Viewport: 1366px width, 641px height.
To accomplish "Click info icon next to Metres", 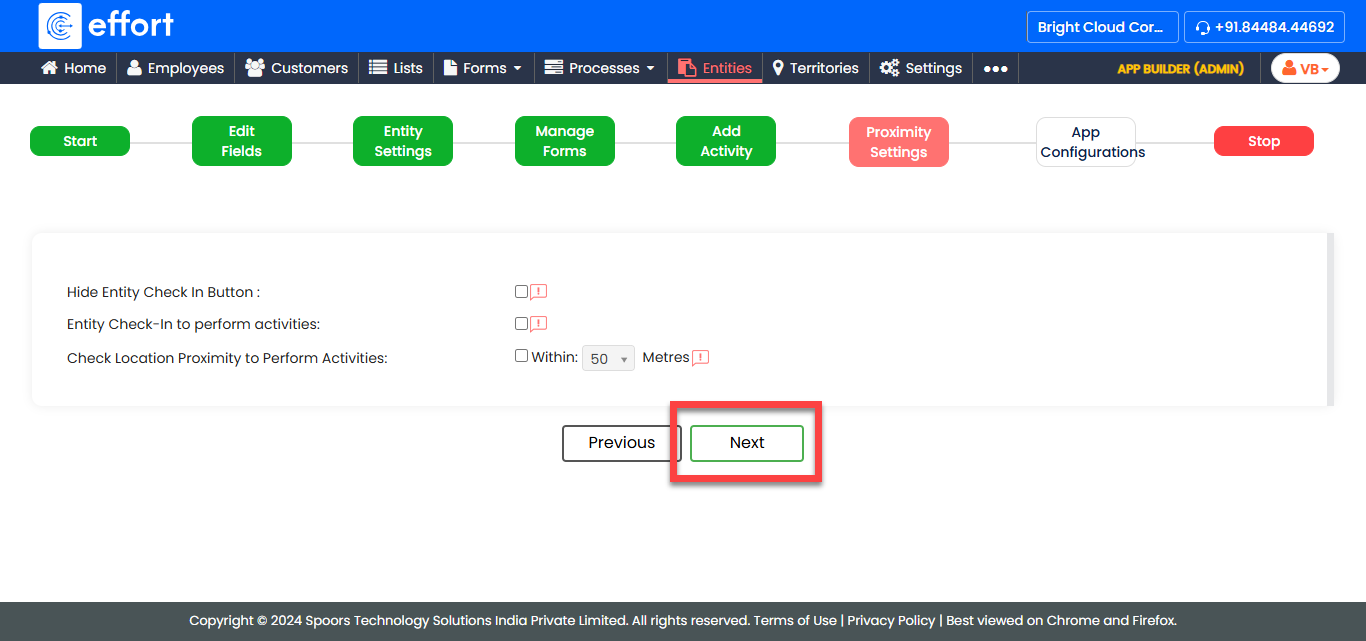I will click(x=701, y=358).
